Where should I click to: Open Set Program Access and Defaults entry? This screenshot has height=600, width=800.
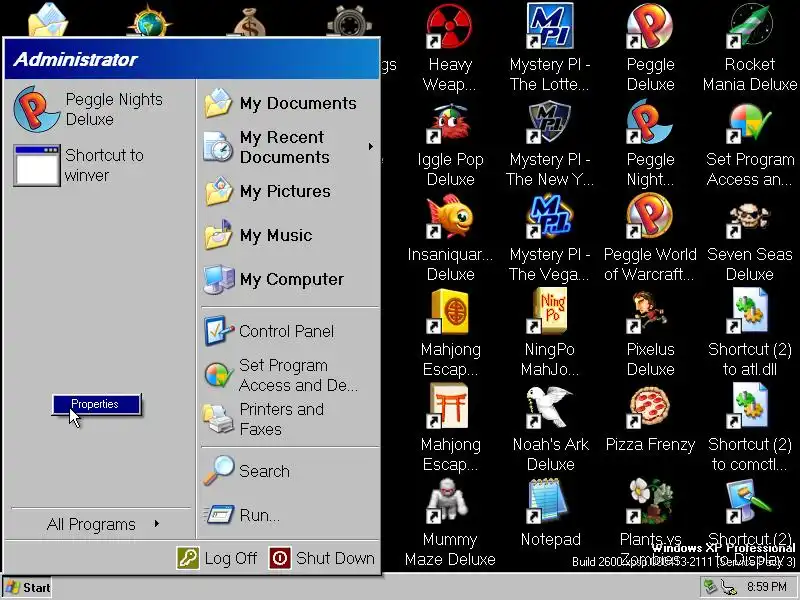tap(289, 375)
